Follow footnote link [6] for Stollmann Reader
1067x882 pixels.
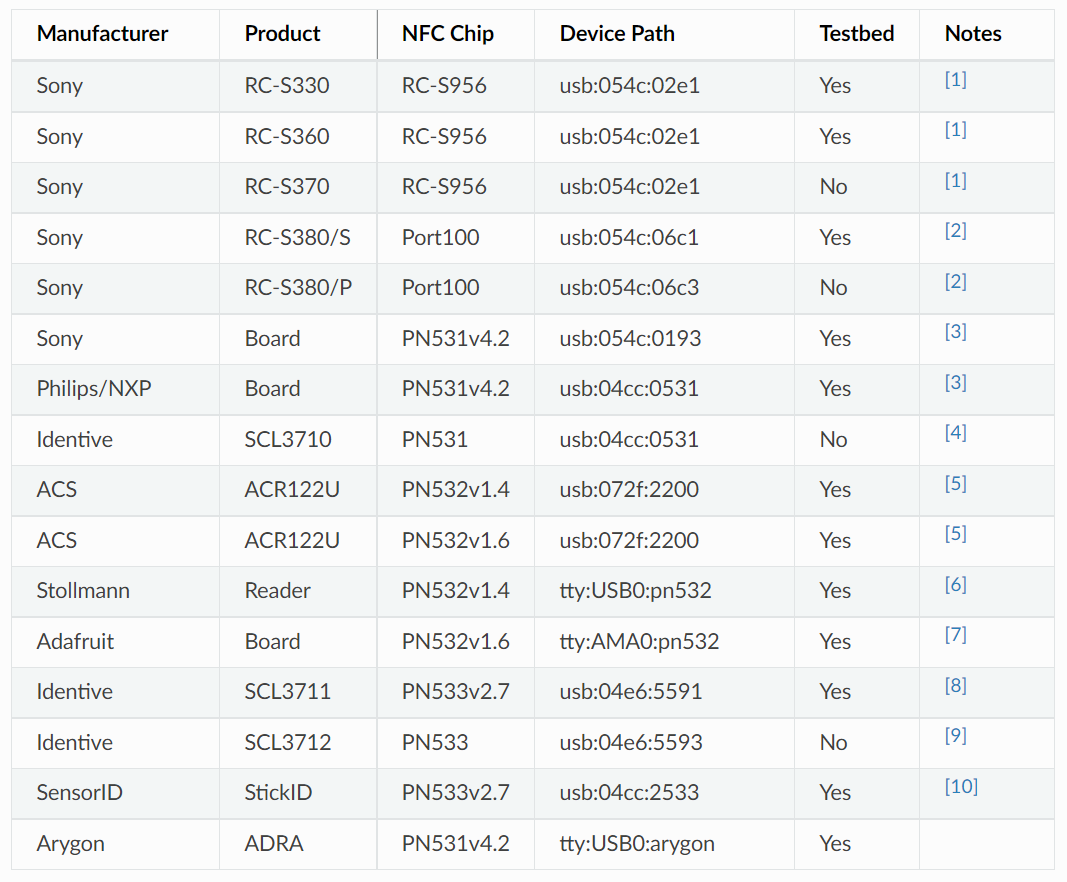pyautogui.click(x=955, y=585)
